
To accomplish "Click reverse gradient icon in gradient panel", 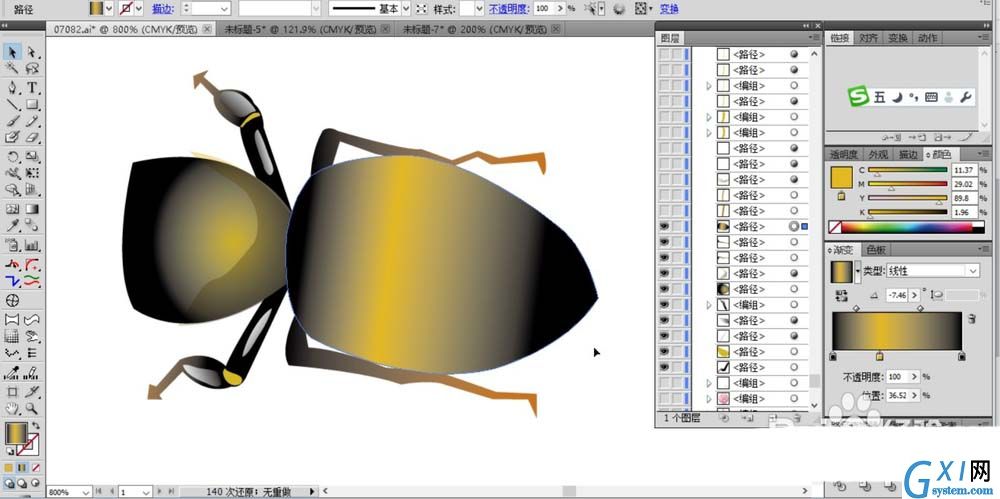I will click(841, 295).
